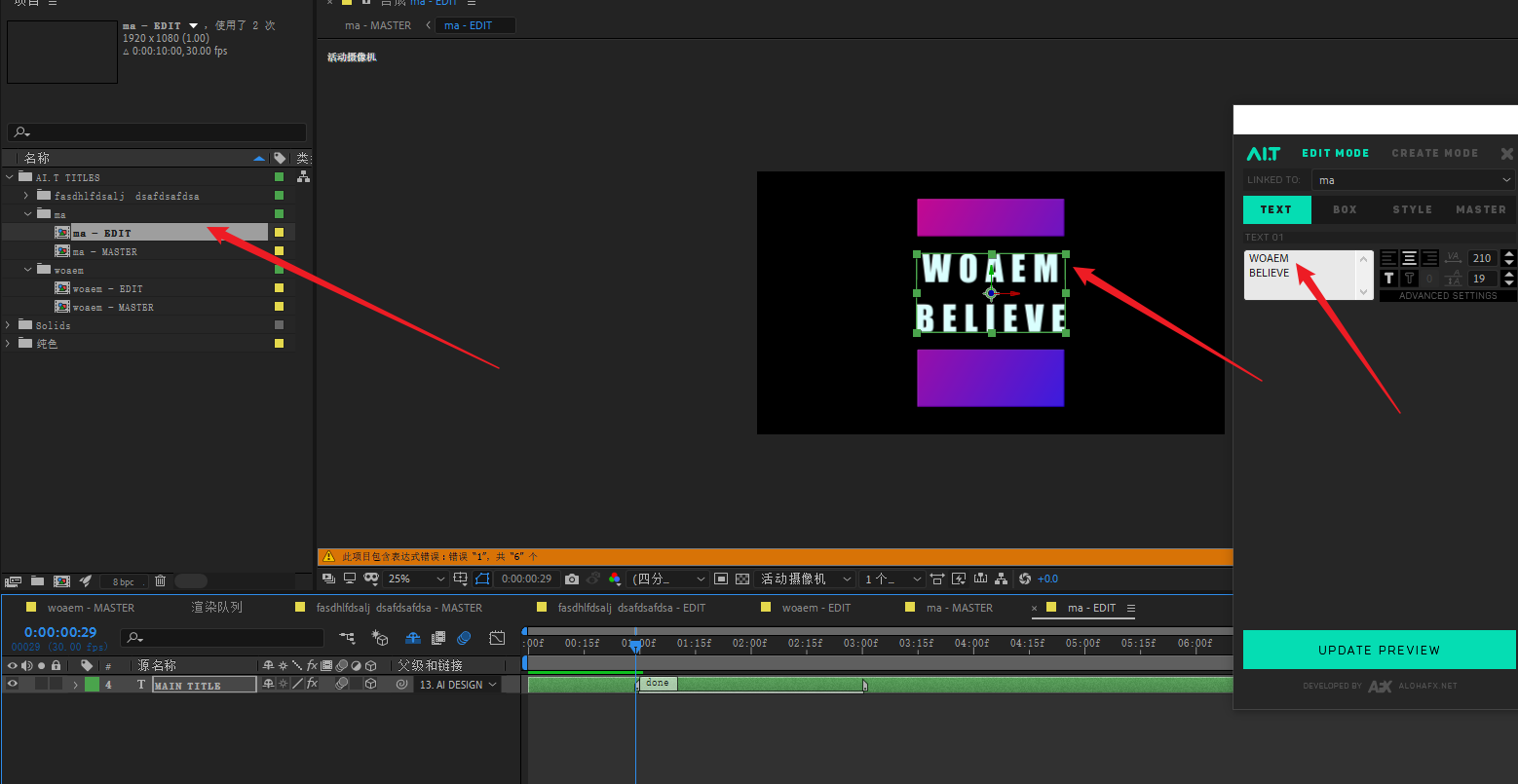Open the viewer's Timeline button icon
1518x784 pixels.
[x=980, y=579]
